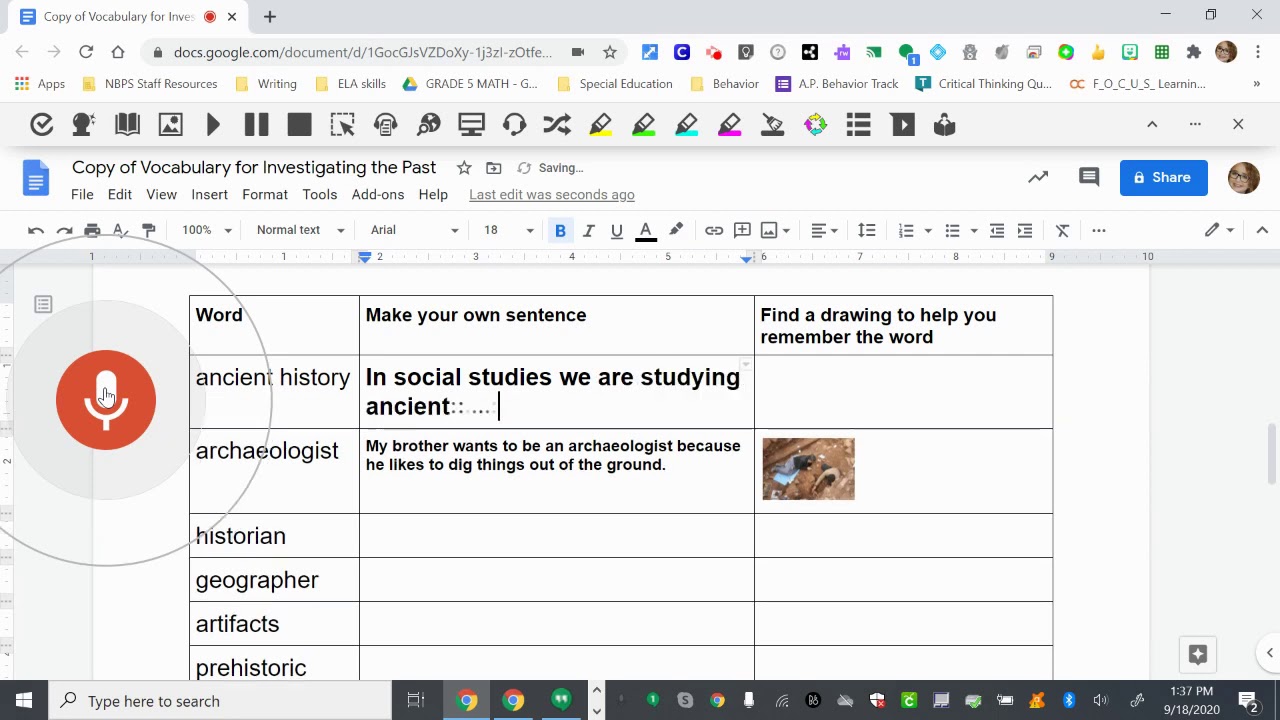Open the Insert menu

click(209, 194)
